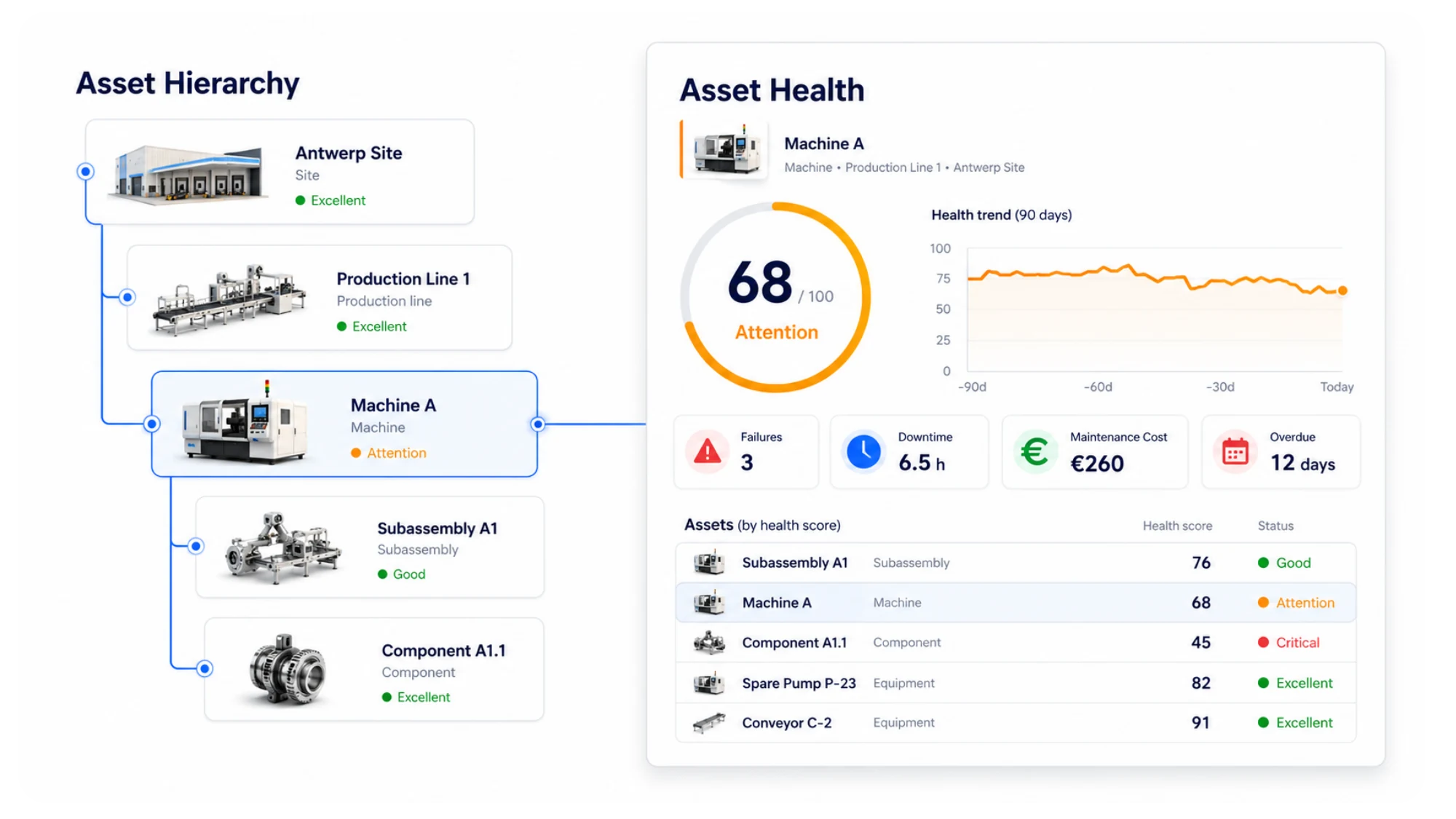Viewport: 1456px width, 819px height.
Task: Click the 'Attention' status on Machine A hierarchy card
Action: coord(389,453)
